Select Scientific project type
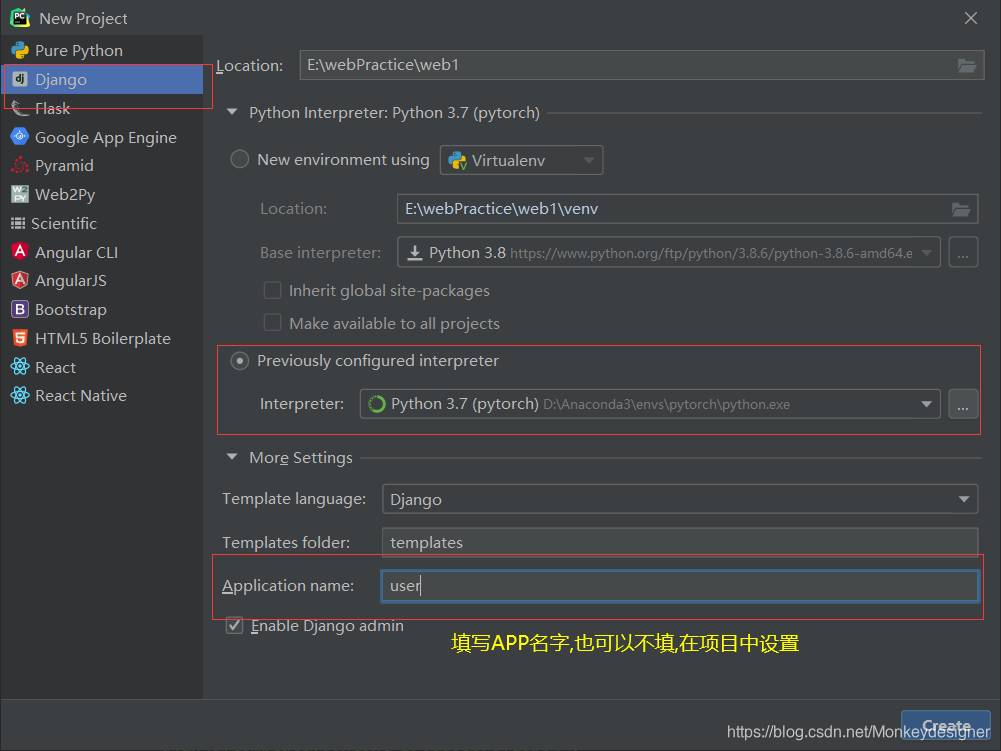Screen dimensions: 1001x751 [102, 224]
